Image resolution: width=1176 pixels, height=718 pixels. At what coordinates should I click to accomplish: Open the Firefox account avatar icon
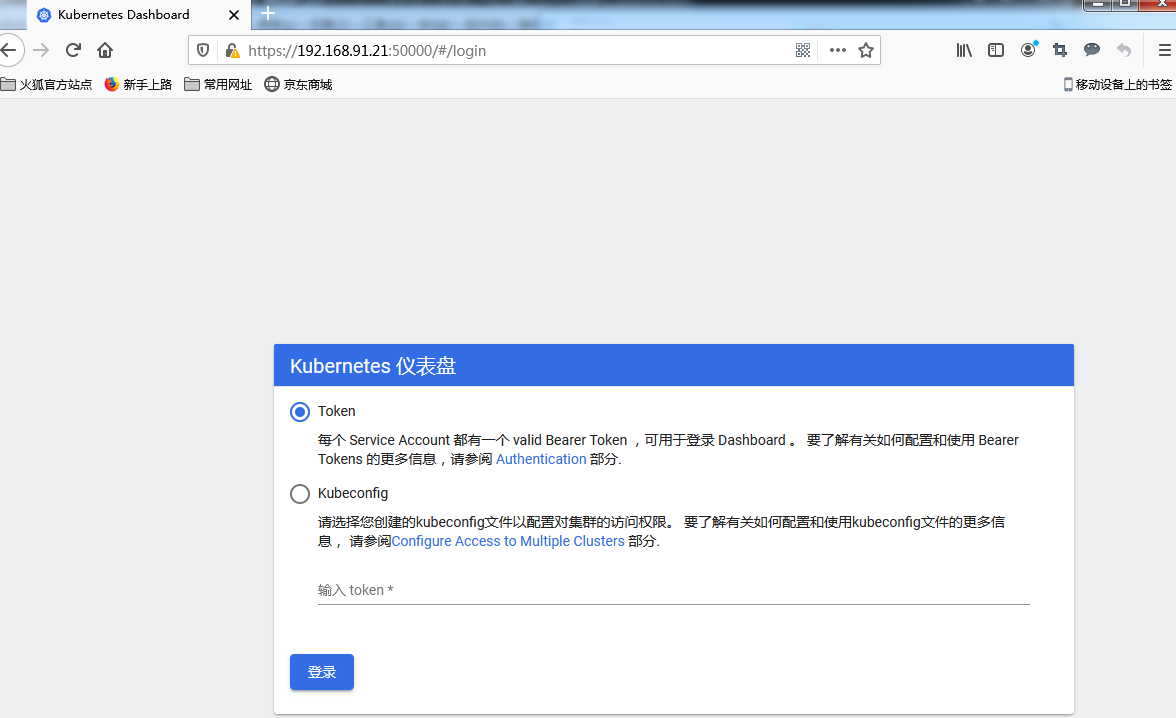coord(1028,50)
